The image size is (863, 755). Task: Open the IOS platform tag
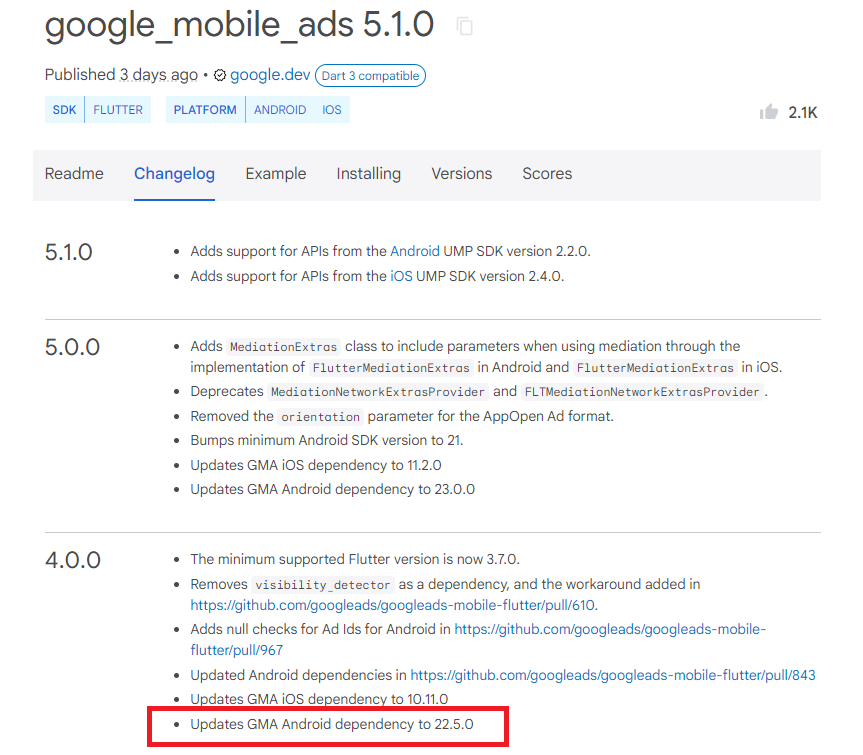click(332, 110)
